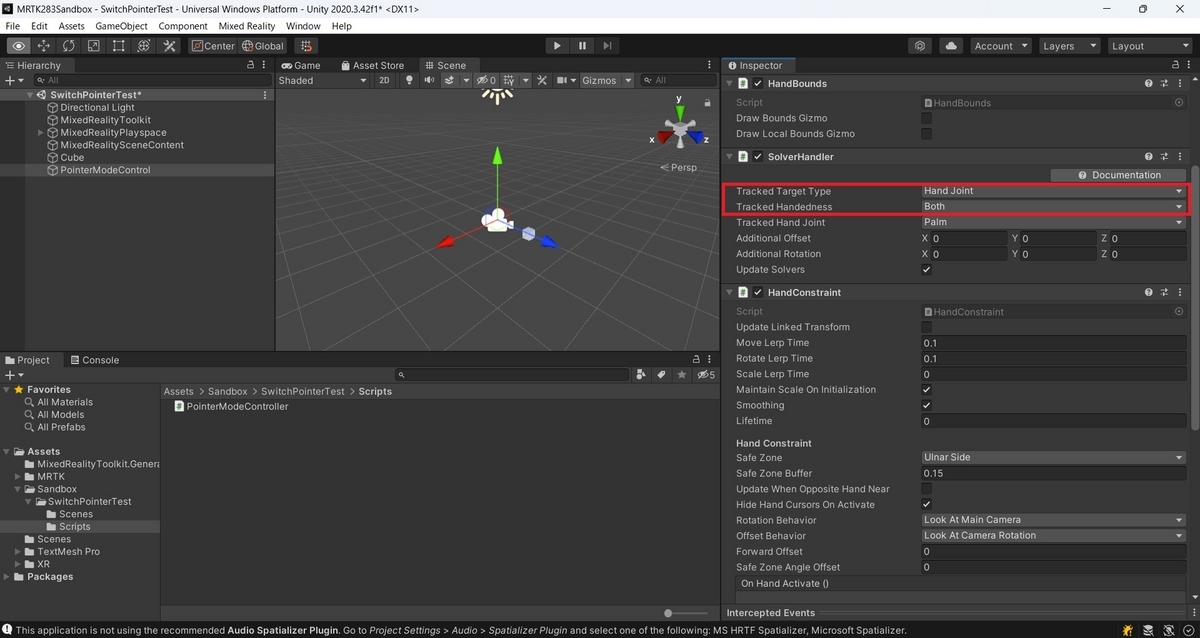1200x638 pixels.
Task: Switch to the Asset Store tab
Action: (373, 65)
